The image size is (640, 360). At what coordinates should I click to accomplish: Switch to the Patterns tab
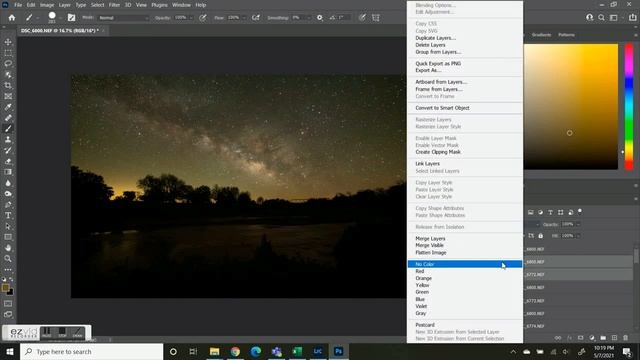coord(566,35)
